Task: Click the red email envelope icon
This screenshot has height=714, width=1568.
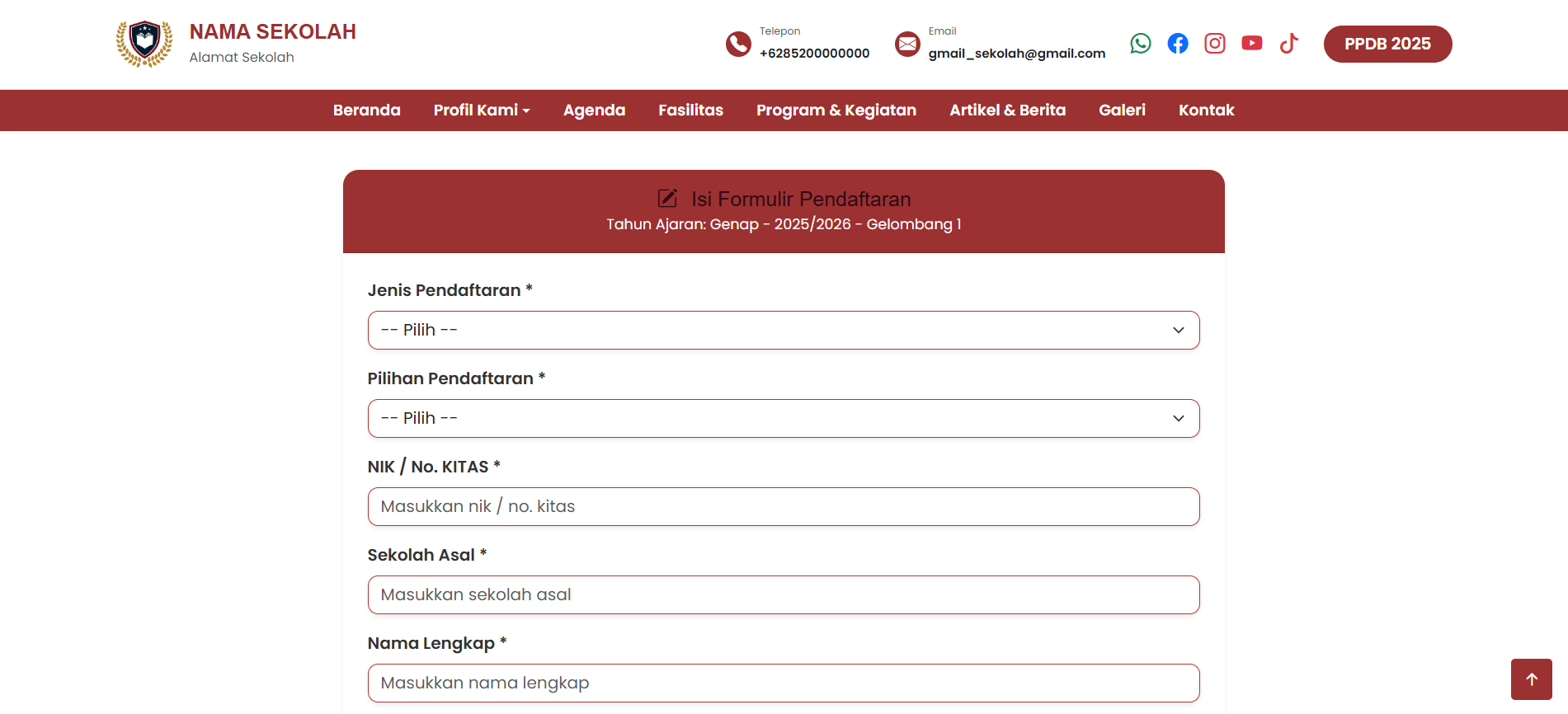Action: click(x=907, y=44)
